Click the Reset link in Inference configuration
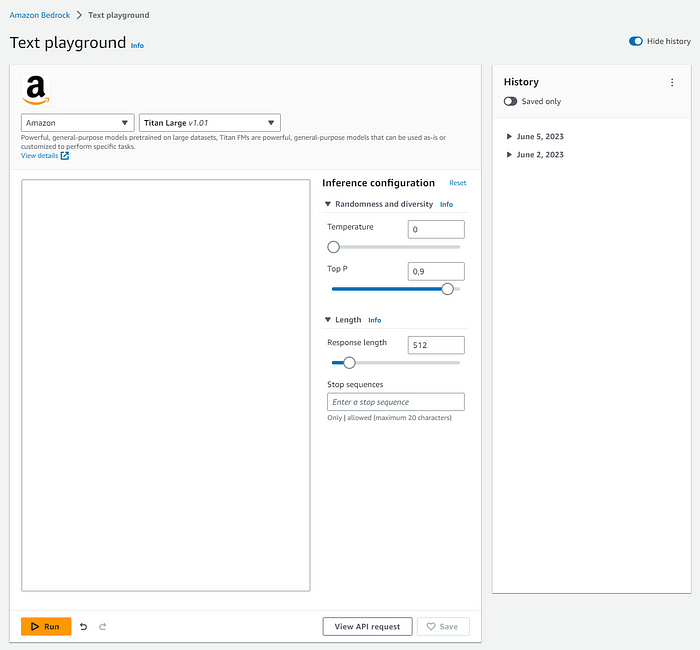Screen dimensions: 700x650 point(457,183)
